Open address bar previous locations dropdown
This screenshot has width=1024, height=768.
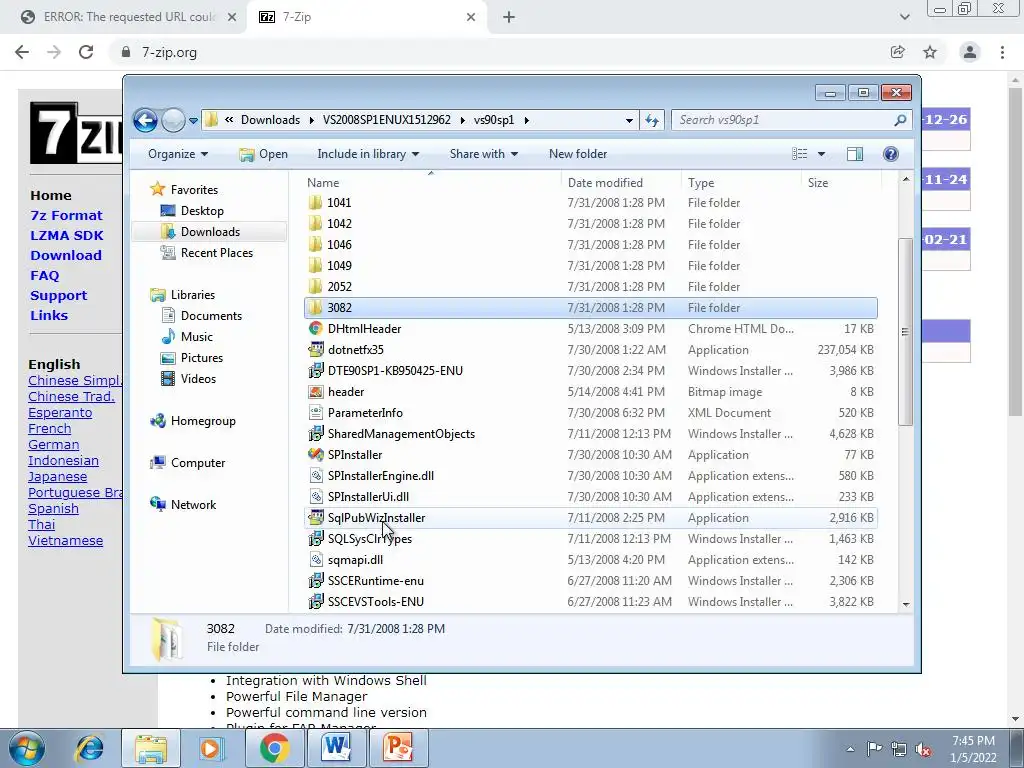[x=629, y=120]
